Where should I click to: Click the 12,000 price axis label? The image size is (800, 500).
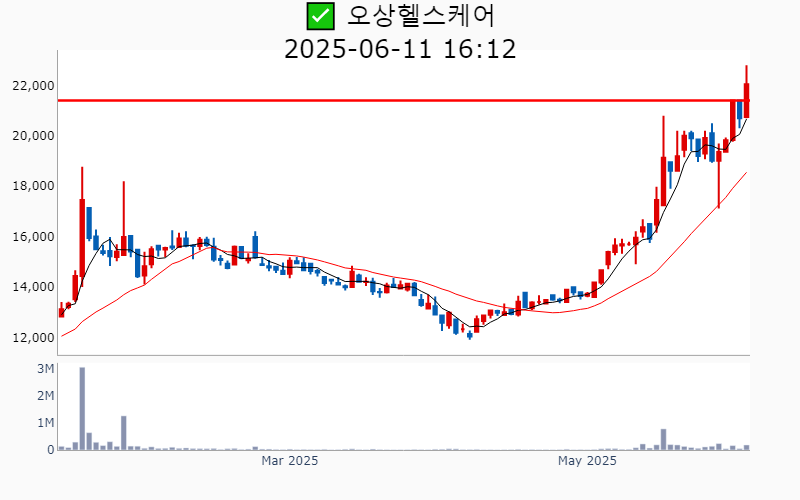point(33,337)
